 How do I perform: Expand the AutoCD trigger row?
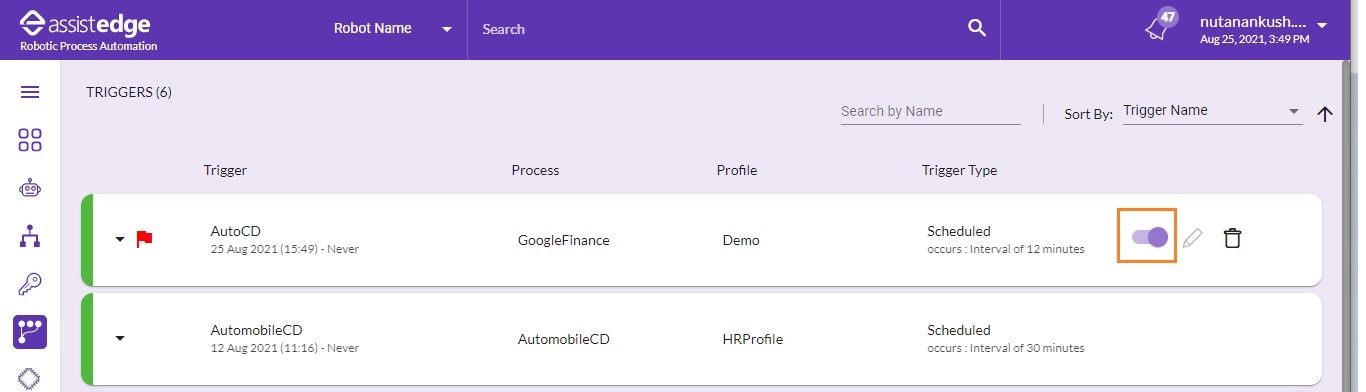pos(120,239)
